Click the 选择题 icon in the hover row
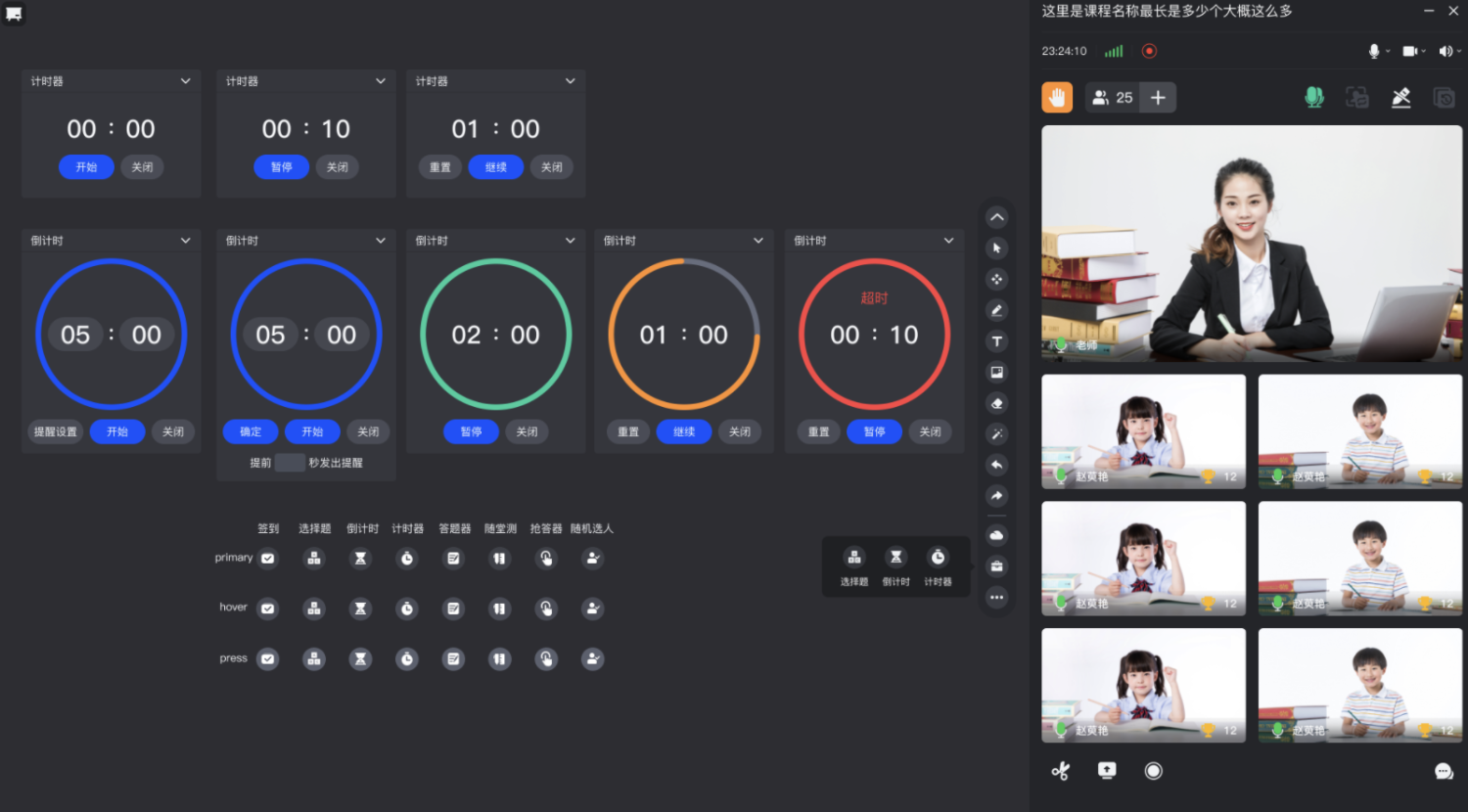Image resolution: width=1468 pixels, height=812 pixels. click(314, 609)
